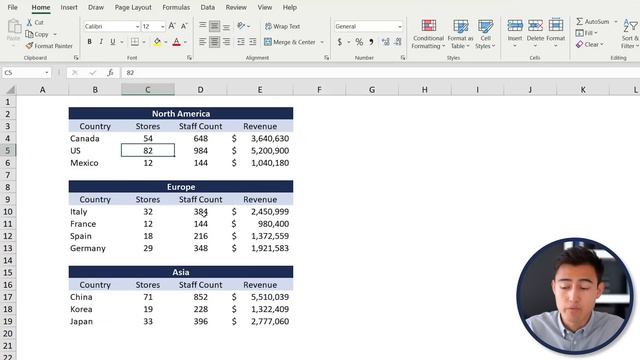Viewport: 640px width, 360px height.
Task: Click the Bottom Align icon
Action: (x=226, y=26)
